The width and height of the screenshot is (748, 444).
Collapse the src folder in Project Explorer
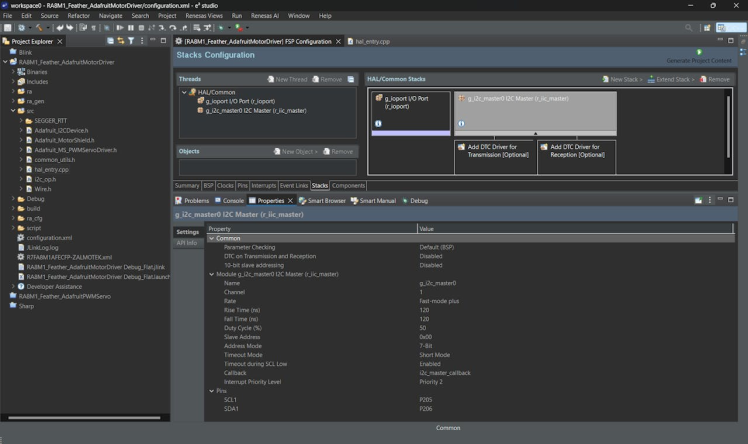coord(13,111)
